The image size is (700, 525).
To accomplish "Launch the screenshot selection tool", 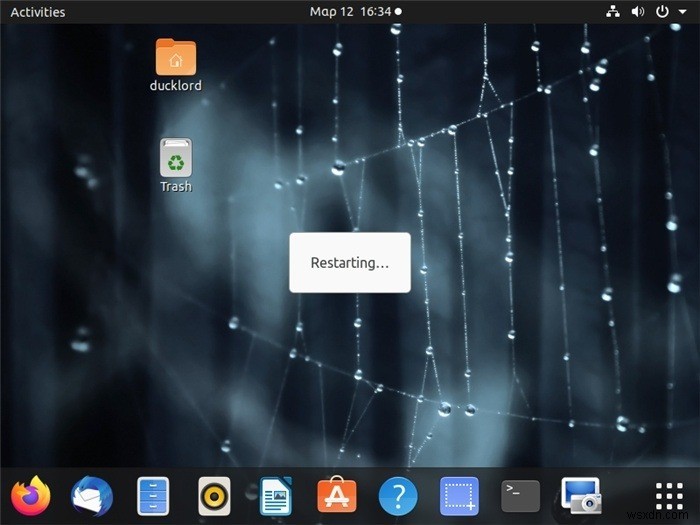I will click(459, 496).
